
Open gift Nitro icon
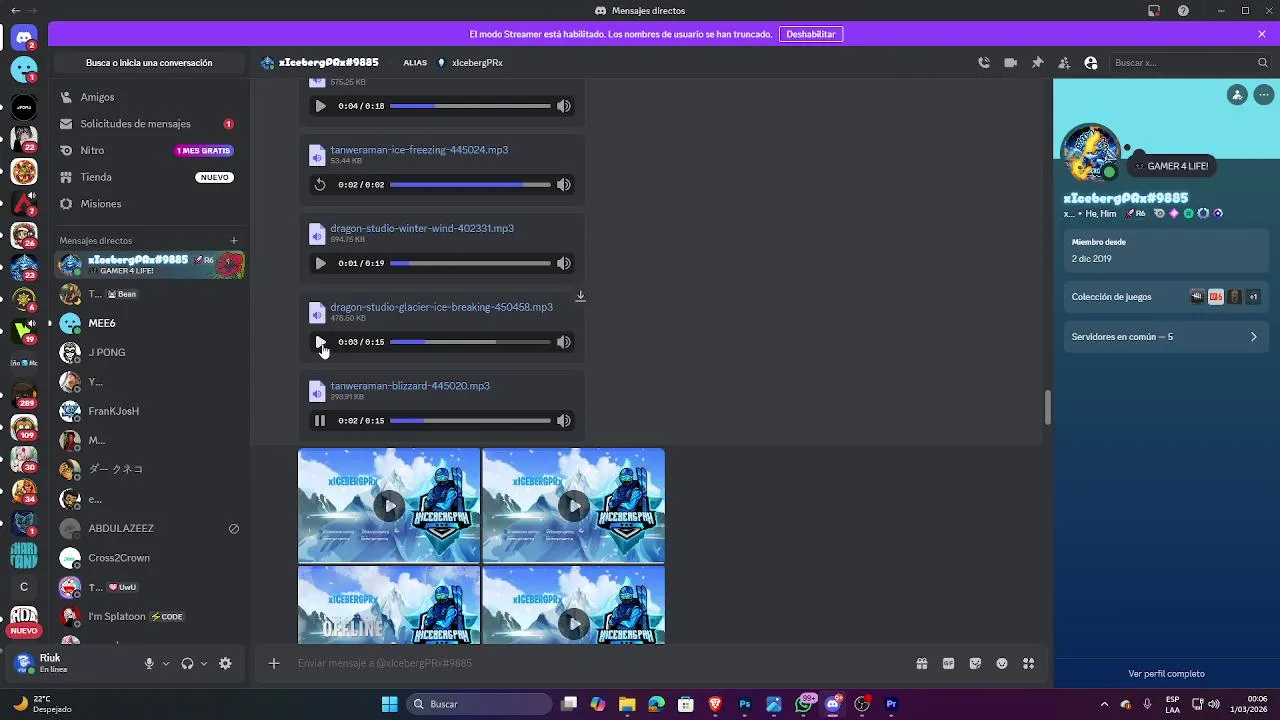click(922, 663)
